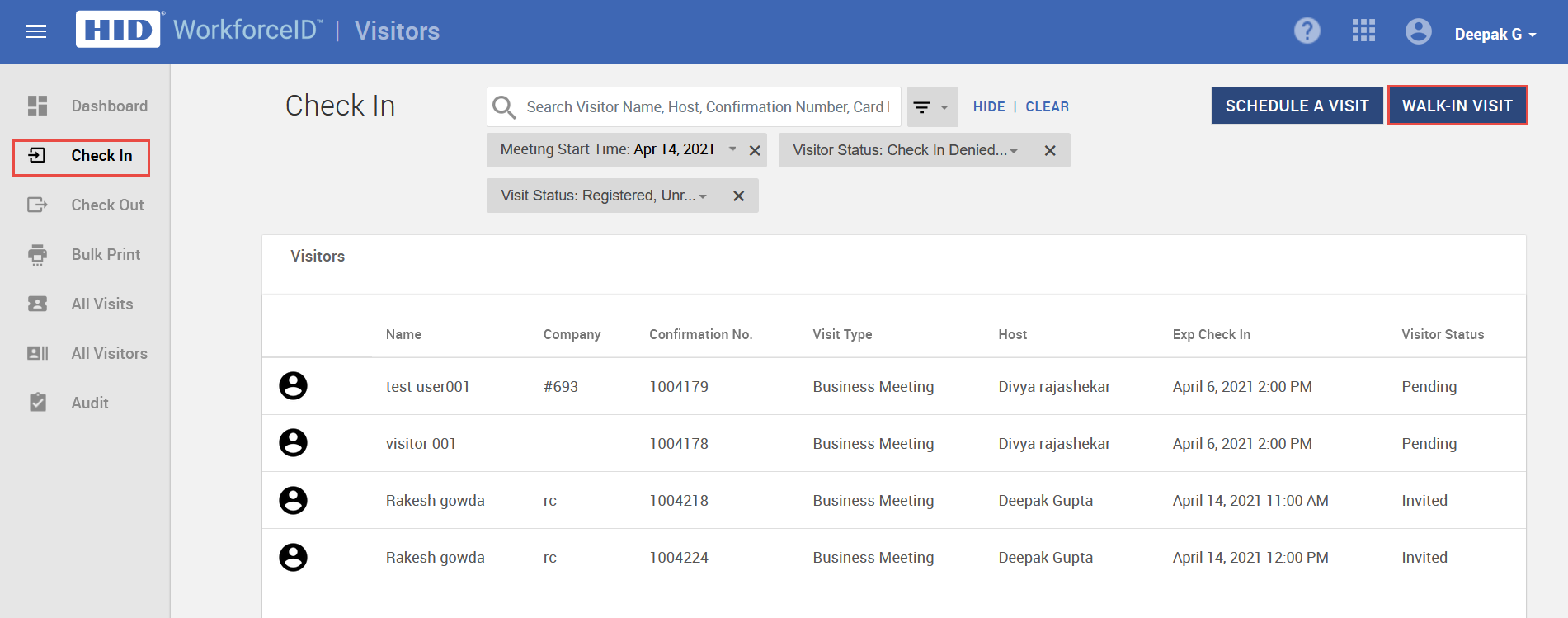Click the All Visitors sidebar icon
Screen dimensions: 1568x618
37,353
